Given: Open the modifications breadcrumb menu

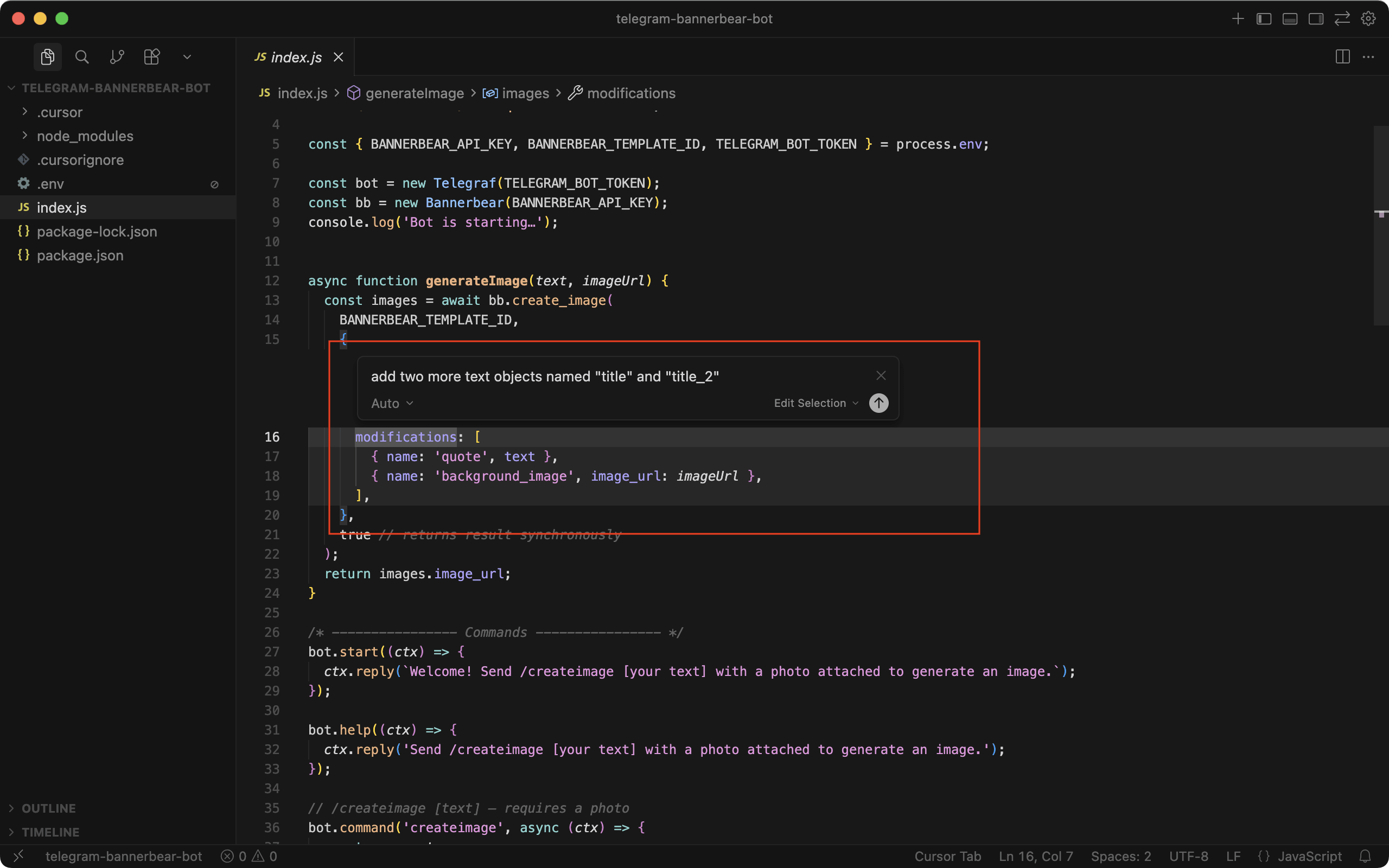Looking at the screenshot, I should [x=631, y=93].
